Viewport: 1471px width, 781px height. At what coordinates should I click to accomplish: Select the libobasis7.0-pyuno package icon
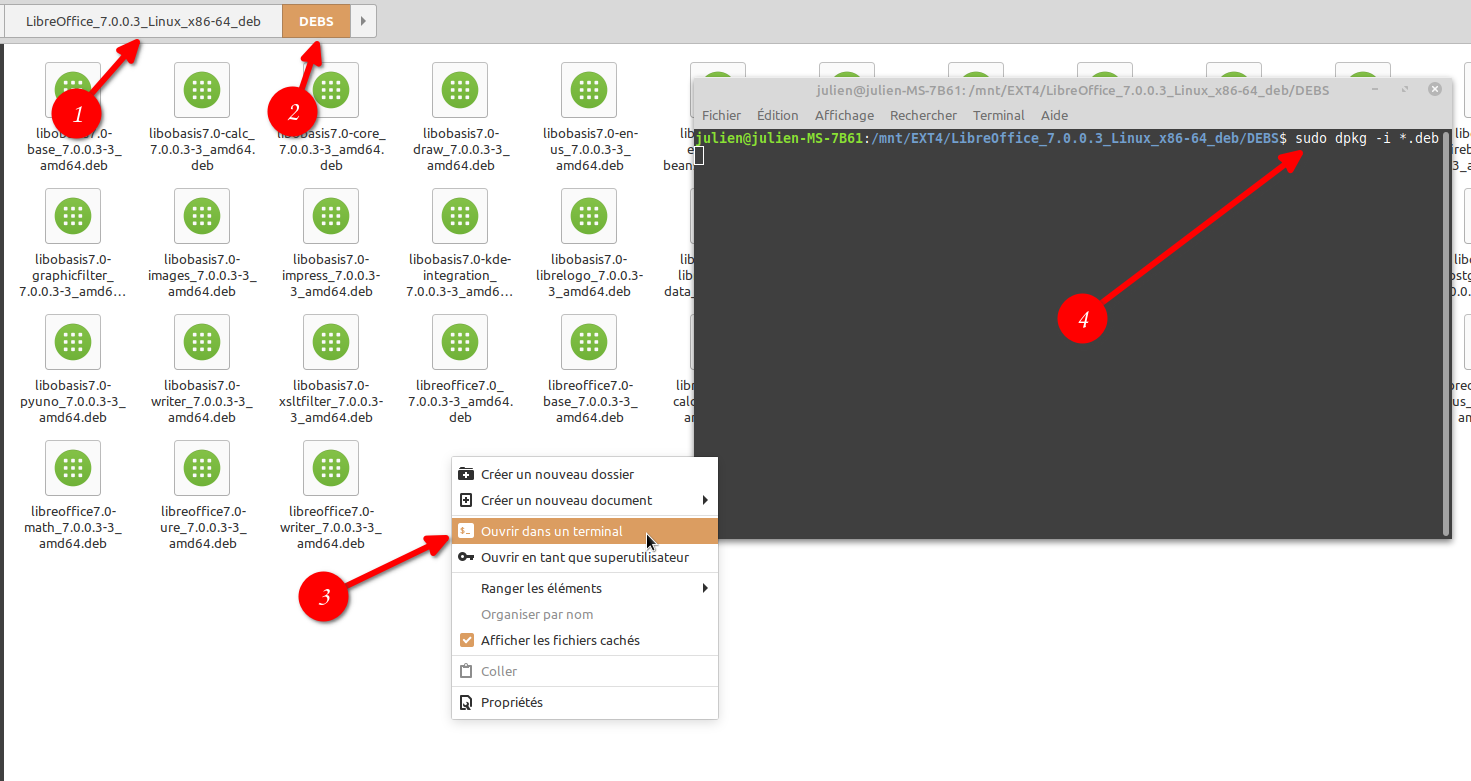(x=73, y=342)
